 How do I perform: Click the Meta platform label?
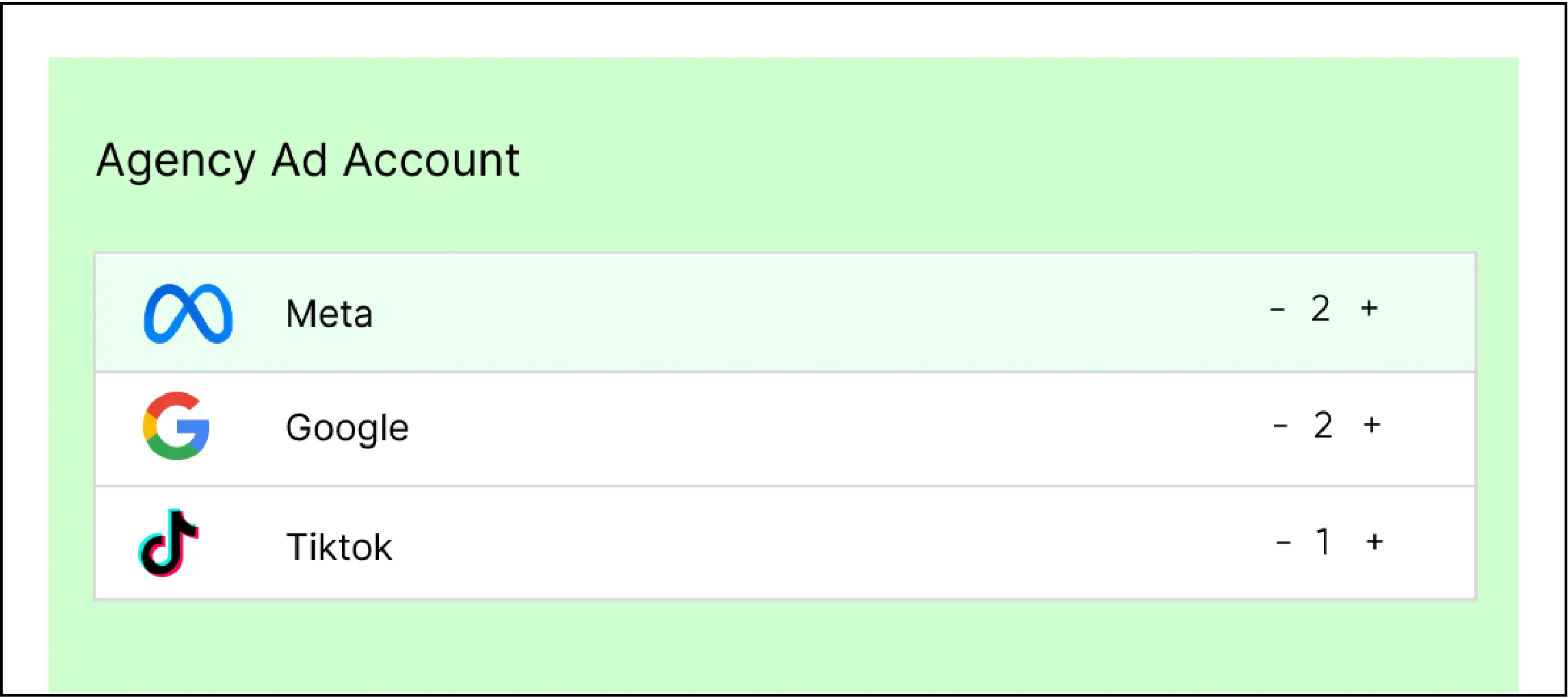coord(329,314)
